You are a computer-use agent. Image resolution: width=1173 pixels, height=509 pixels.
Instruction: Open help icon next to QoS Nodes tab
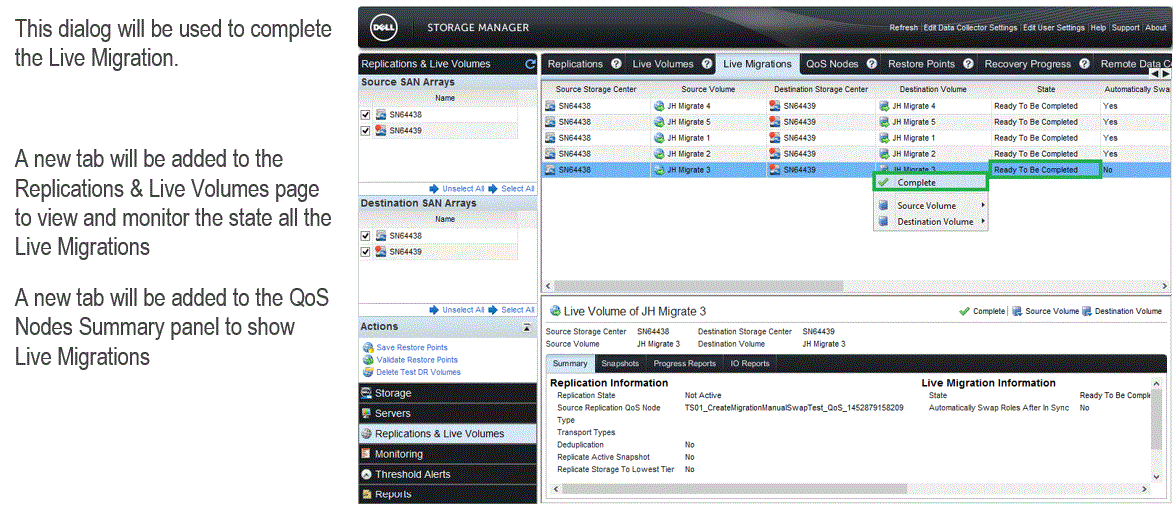coord(873,64)
